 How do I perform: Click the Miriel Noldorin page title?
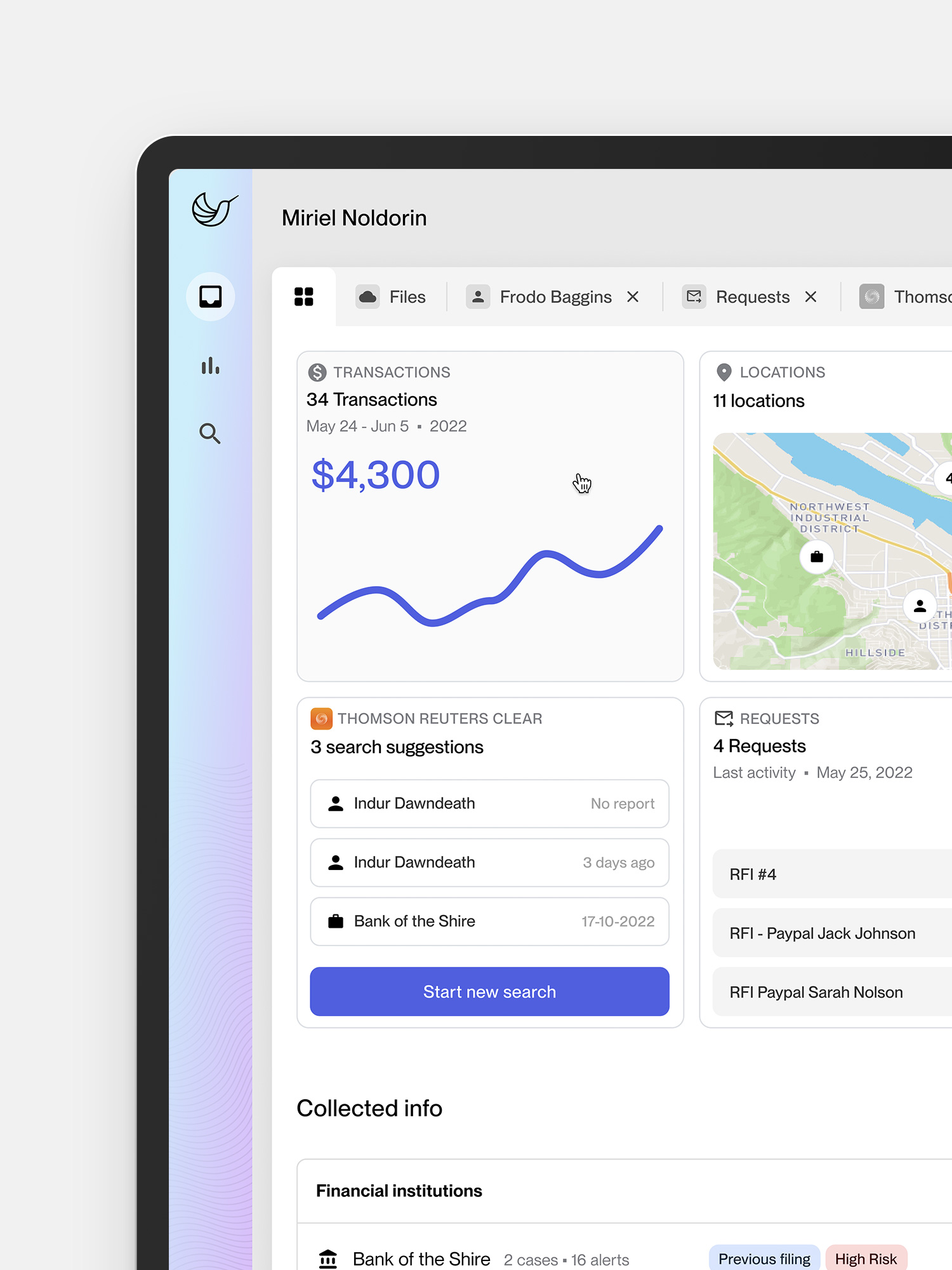[x=354, y=218]
